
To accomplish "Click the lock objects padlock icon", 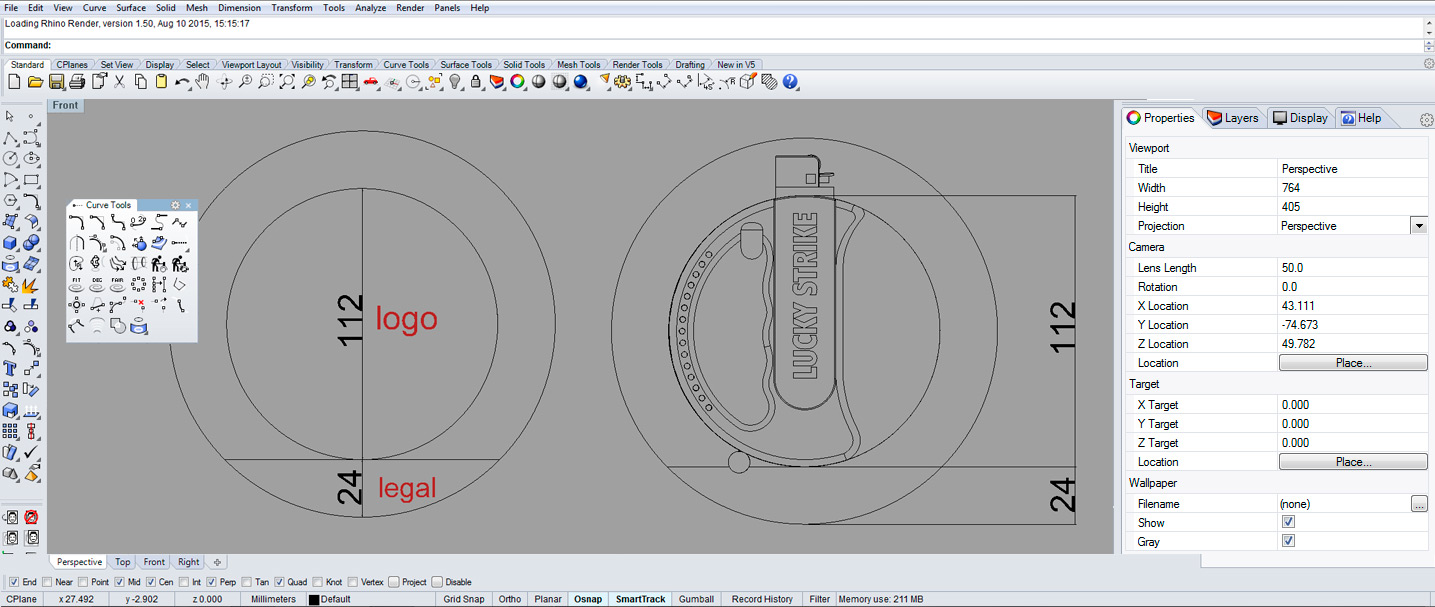I will click(x=476, y=82).
